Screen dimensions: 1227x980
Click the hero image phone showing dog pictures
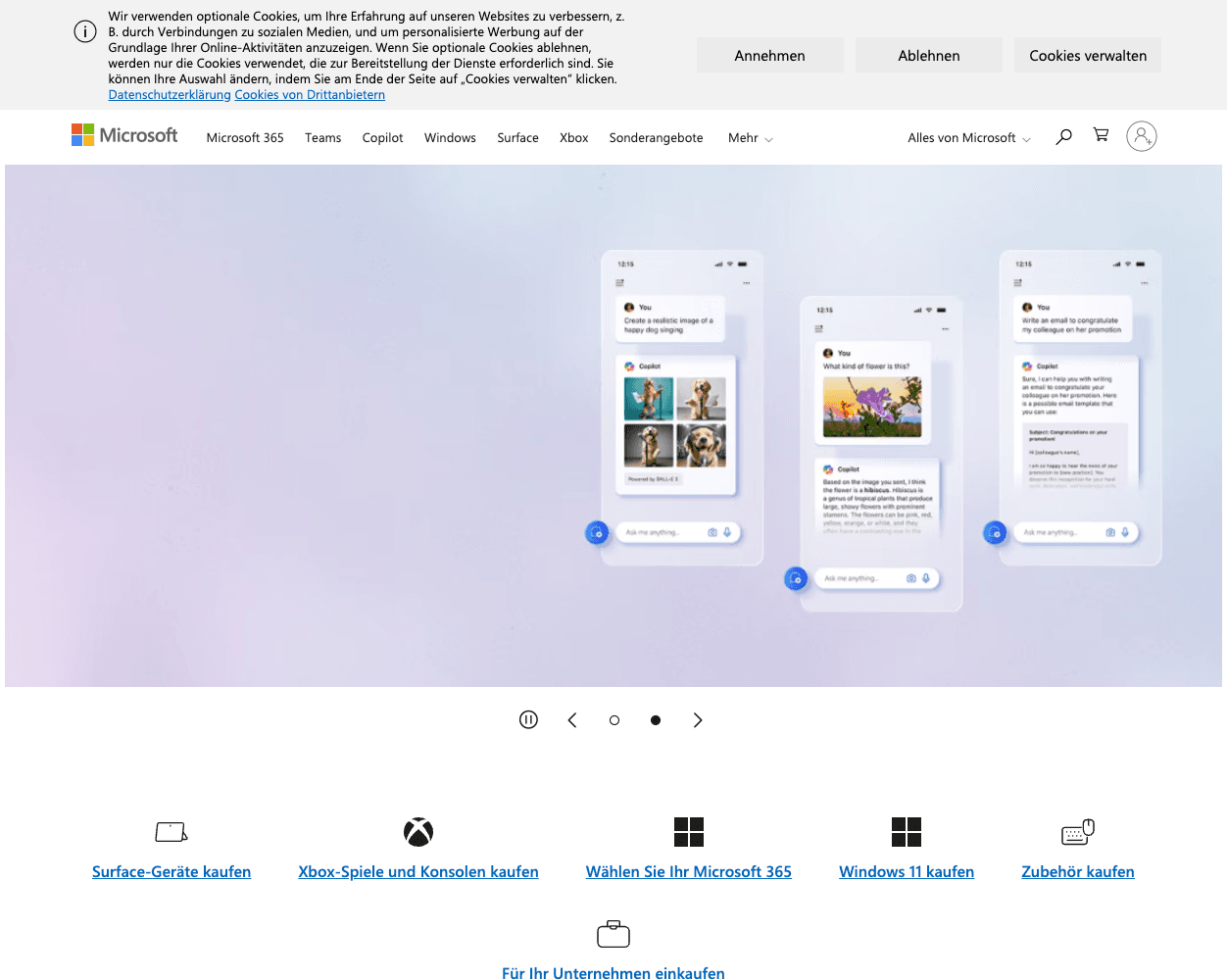pyautogui.click(x=682, y=409)
